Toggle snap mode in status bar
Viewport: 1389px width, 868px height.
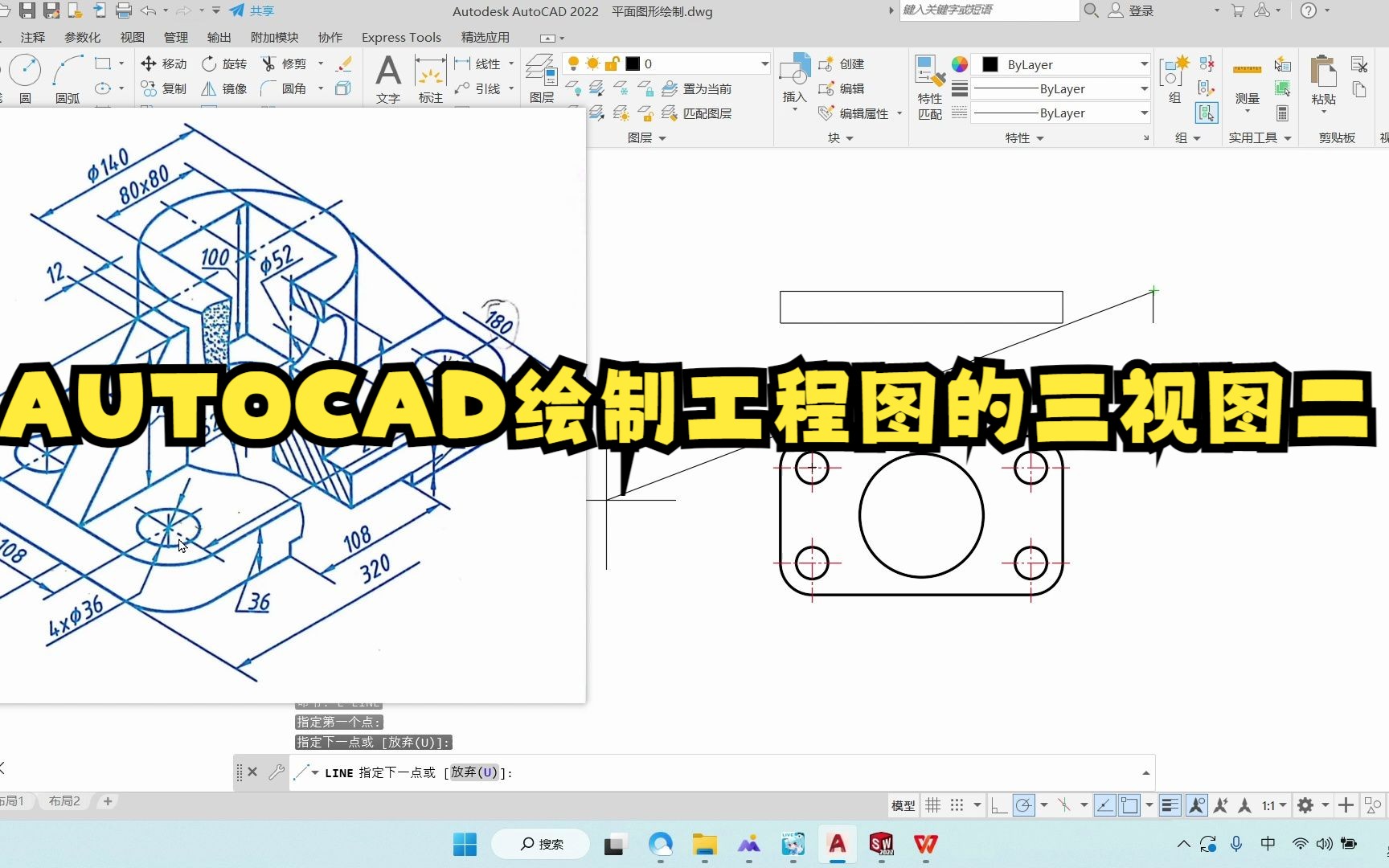pyautogui.click(x=957, y=805)
